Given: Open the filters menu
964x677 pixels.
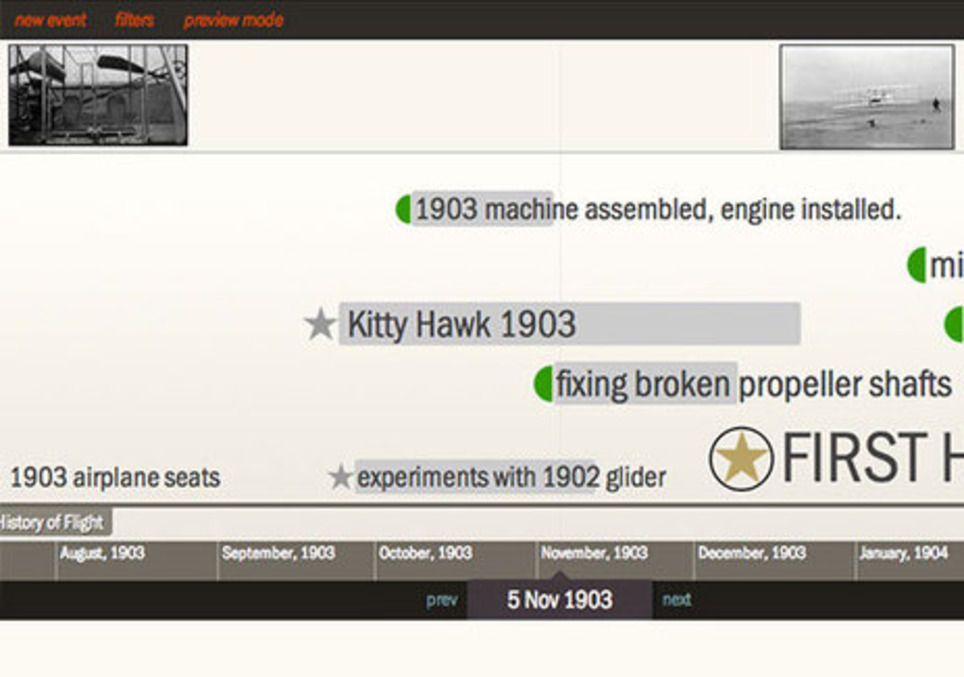Looking at the screenshot, I should (134, 20).
